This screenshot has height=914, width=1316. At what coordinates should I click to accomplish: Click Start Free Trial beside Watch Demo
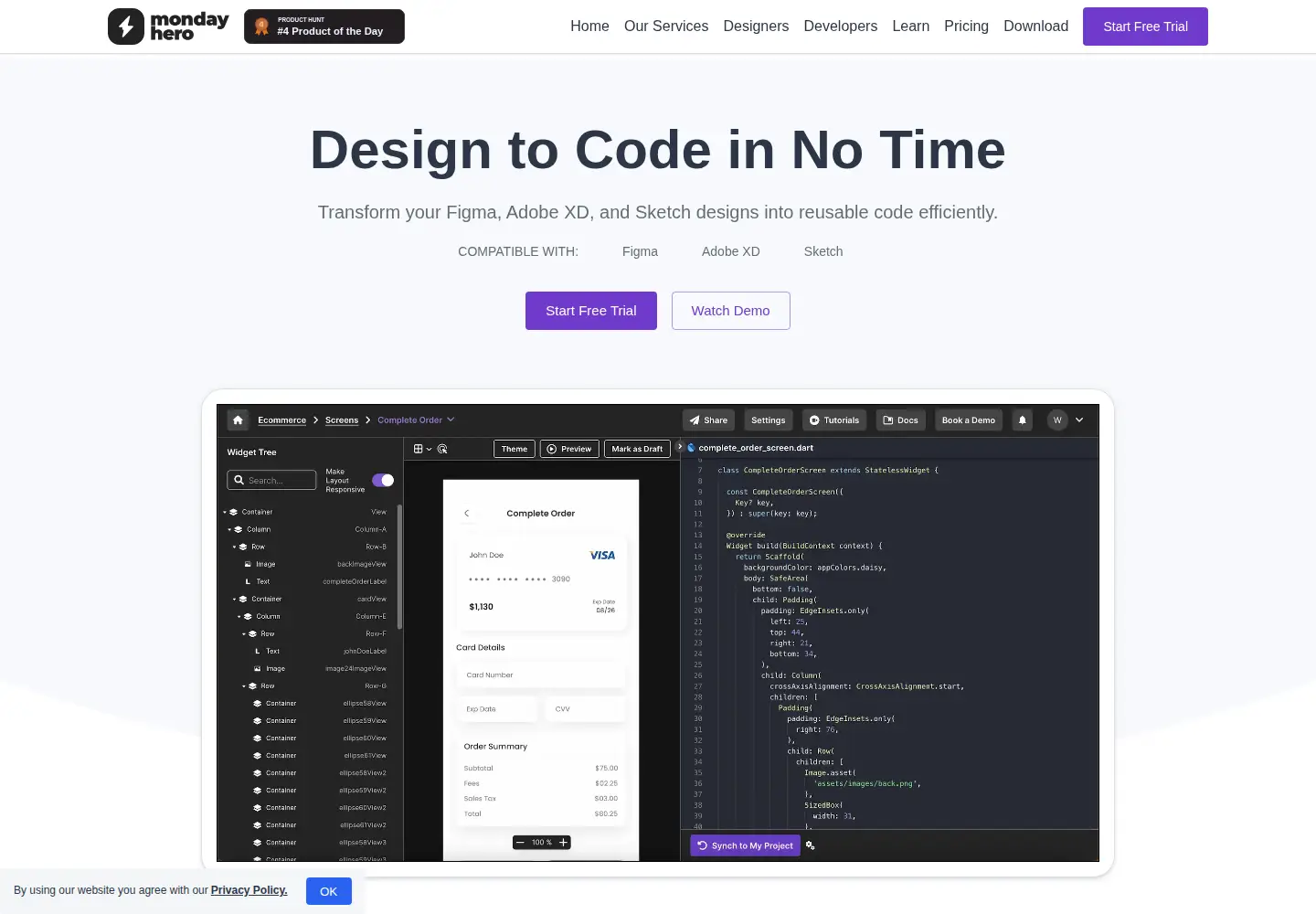pyautogui.click(x=591, y=311)
